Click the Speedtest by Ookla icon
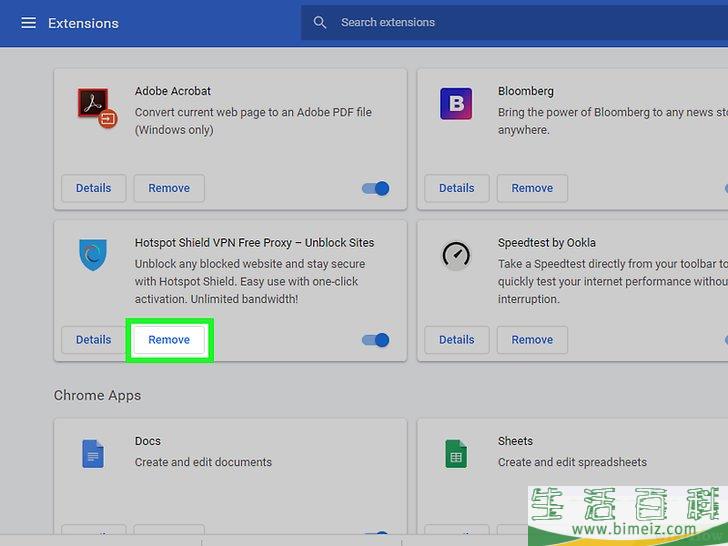Screen dimensions: 728x546 point(456,255)
